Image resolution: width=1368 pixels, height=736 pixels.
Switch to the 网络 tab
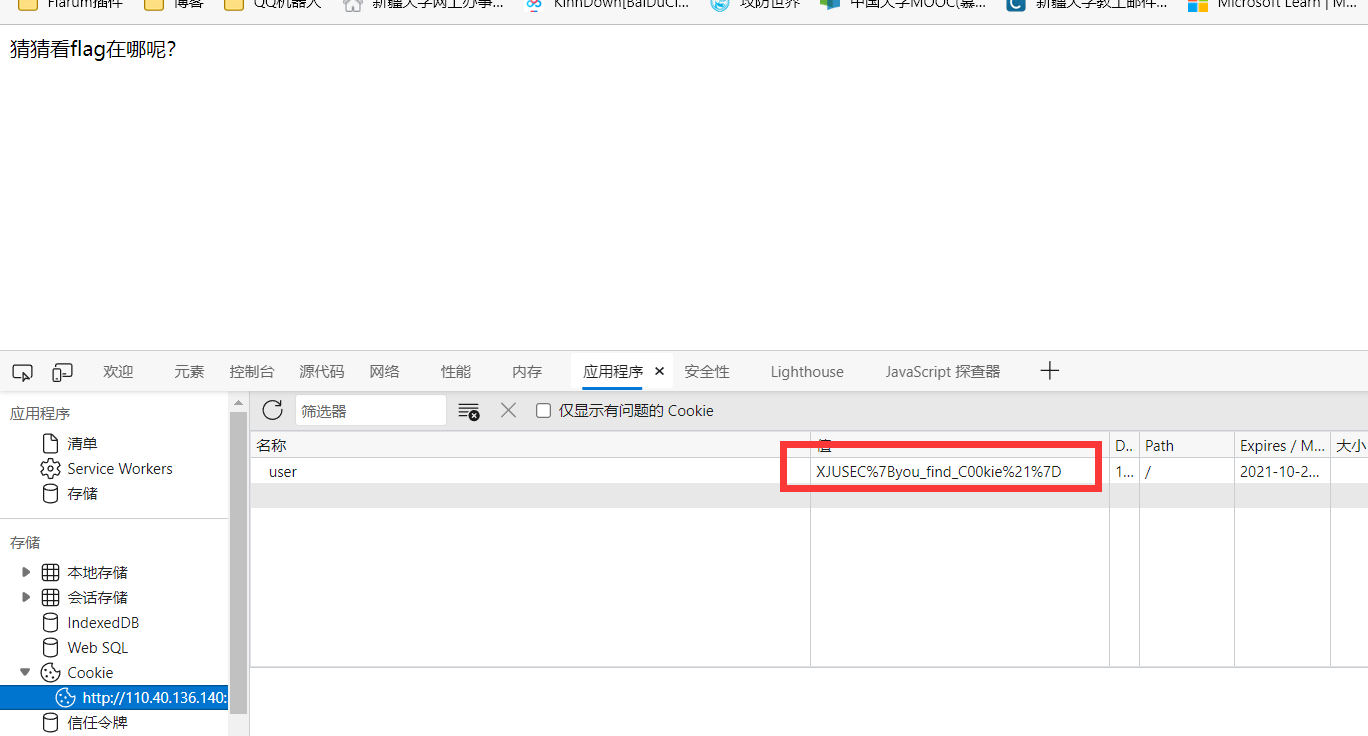click(x=384, y=372)
